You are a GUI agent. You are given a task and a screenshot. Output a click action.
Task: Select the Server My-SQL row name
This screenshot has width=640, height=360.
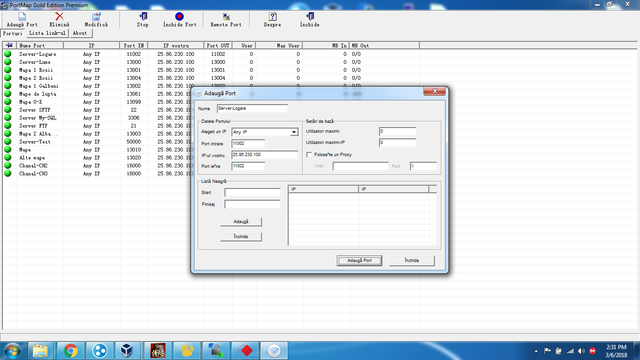[38, 118]
